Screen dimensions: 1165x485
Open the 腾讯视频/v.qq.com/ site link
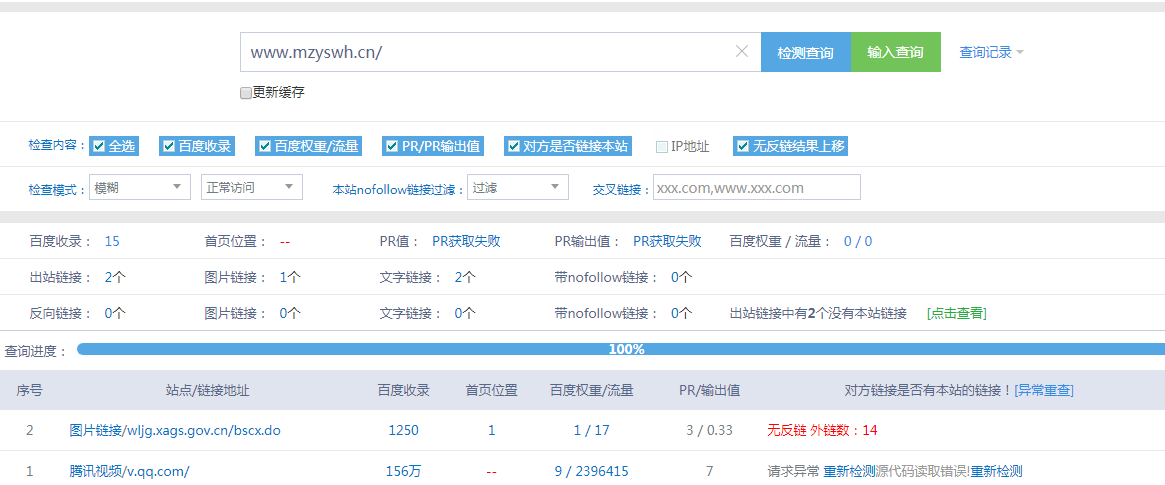click(129, 471)
